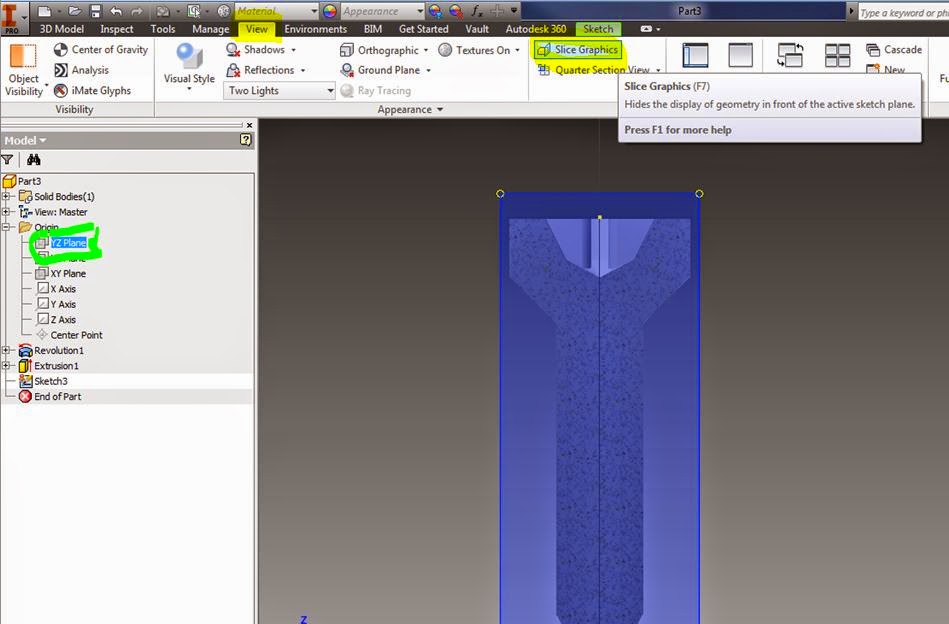The width and height of the screenshot is (949, 624).
Task: Click the browser help question icon
Action: click(245, 140)
